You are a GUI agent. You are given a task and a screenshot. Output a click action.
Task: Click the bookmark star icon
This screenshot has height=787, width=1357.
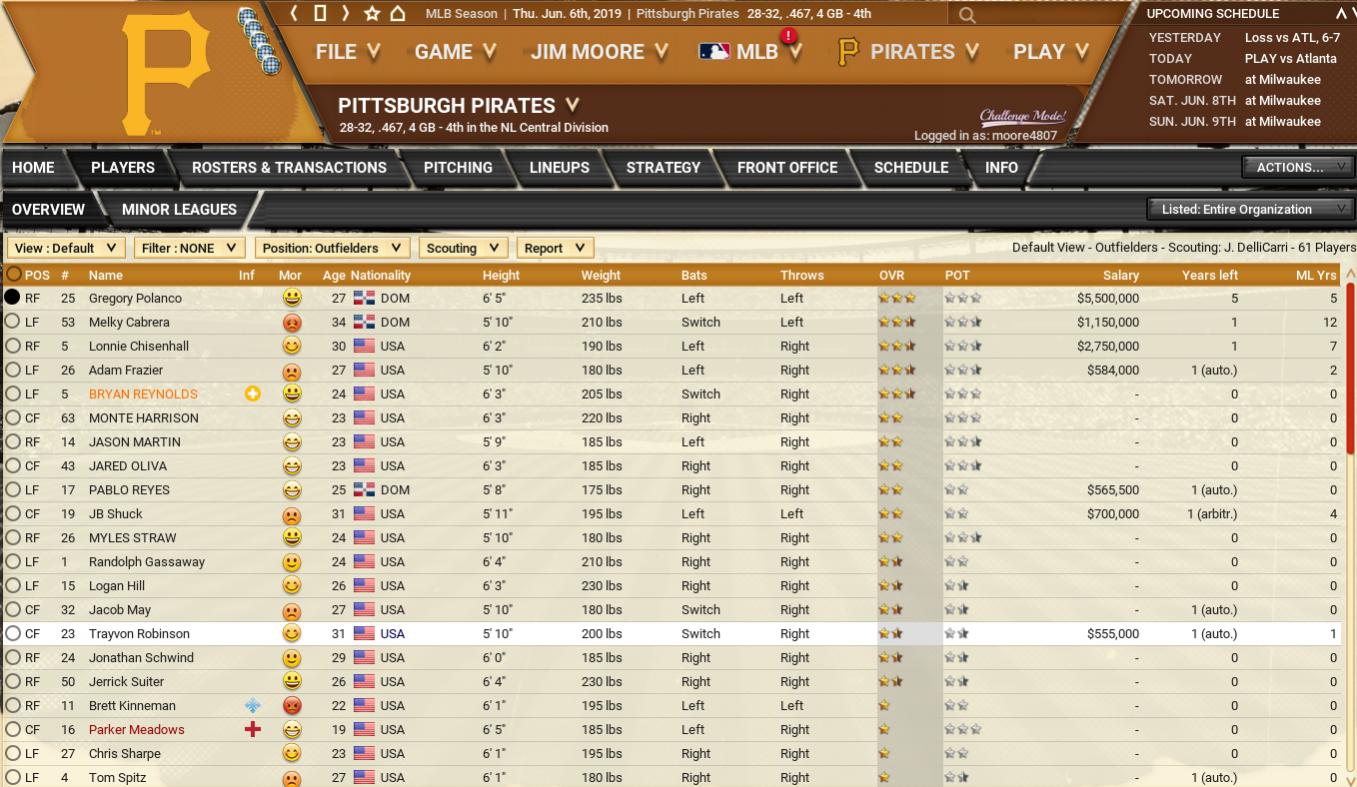point(372,13)
